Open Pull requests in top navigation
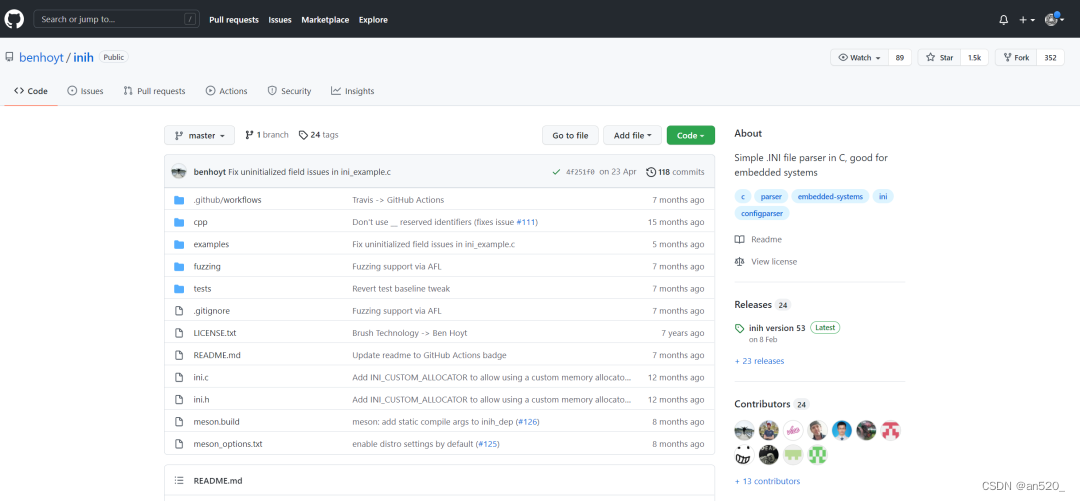This screenshot has height=501, width=1080. [x=234, y=20]
